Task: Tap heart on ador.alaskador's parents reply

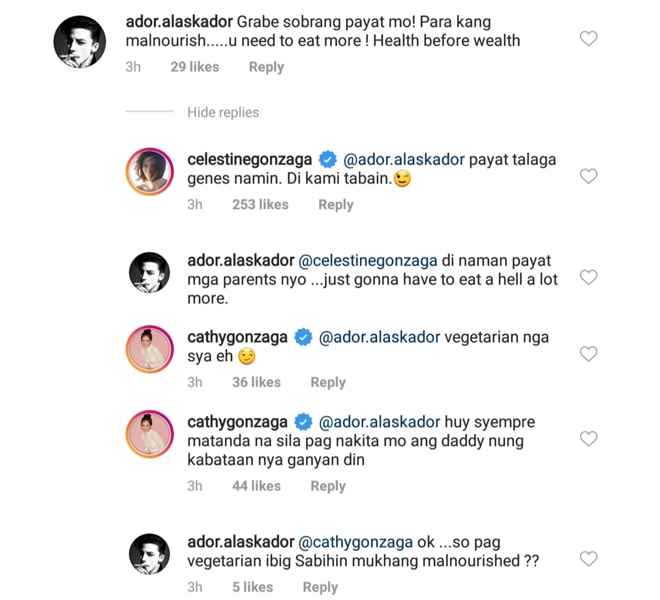Action: pyautogui.click(x=588, y=277)
